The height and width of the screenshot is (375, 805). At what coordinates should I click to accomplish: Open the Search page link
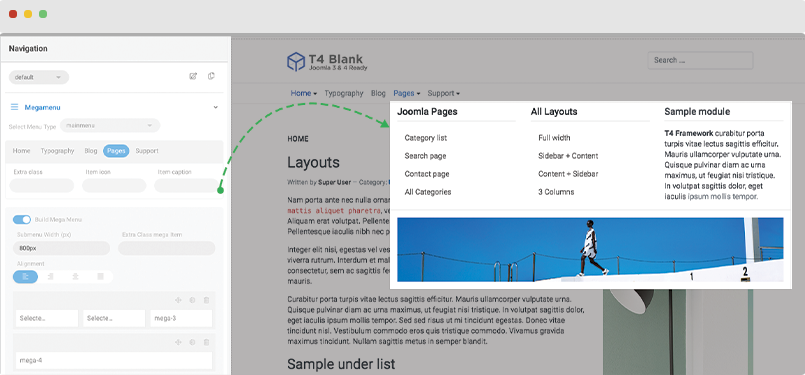pos(425,156)
